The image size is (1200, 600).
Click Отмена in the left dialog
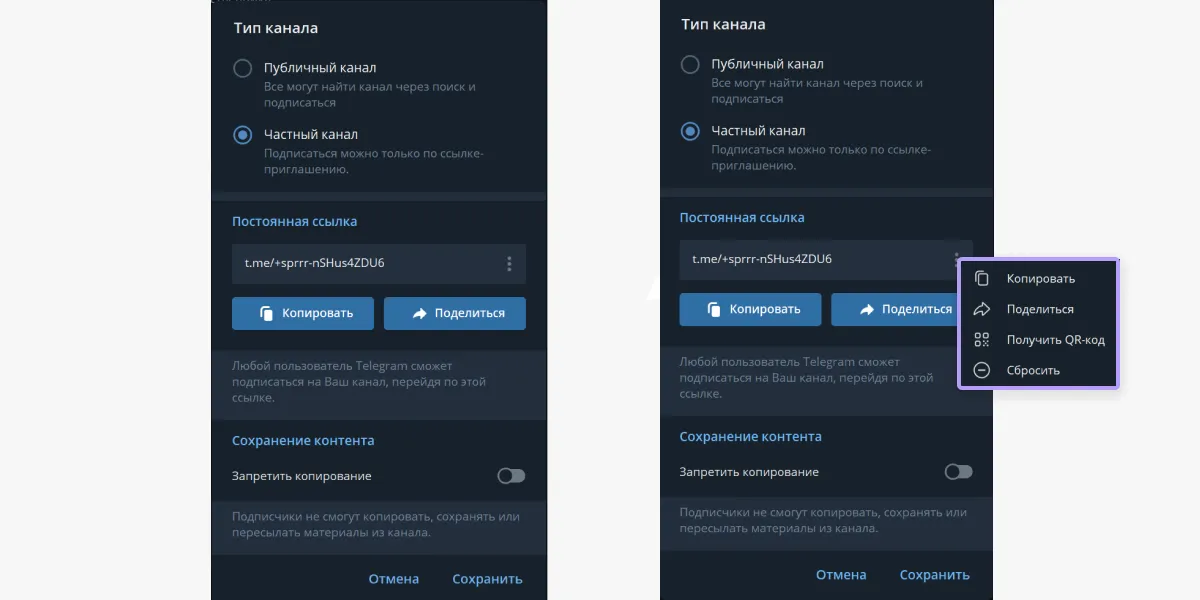pos(394,579)
